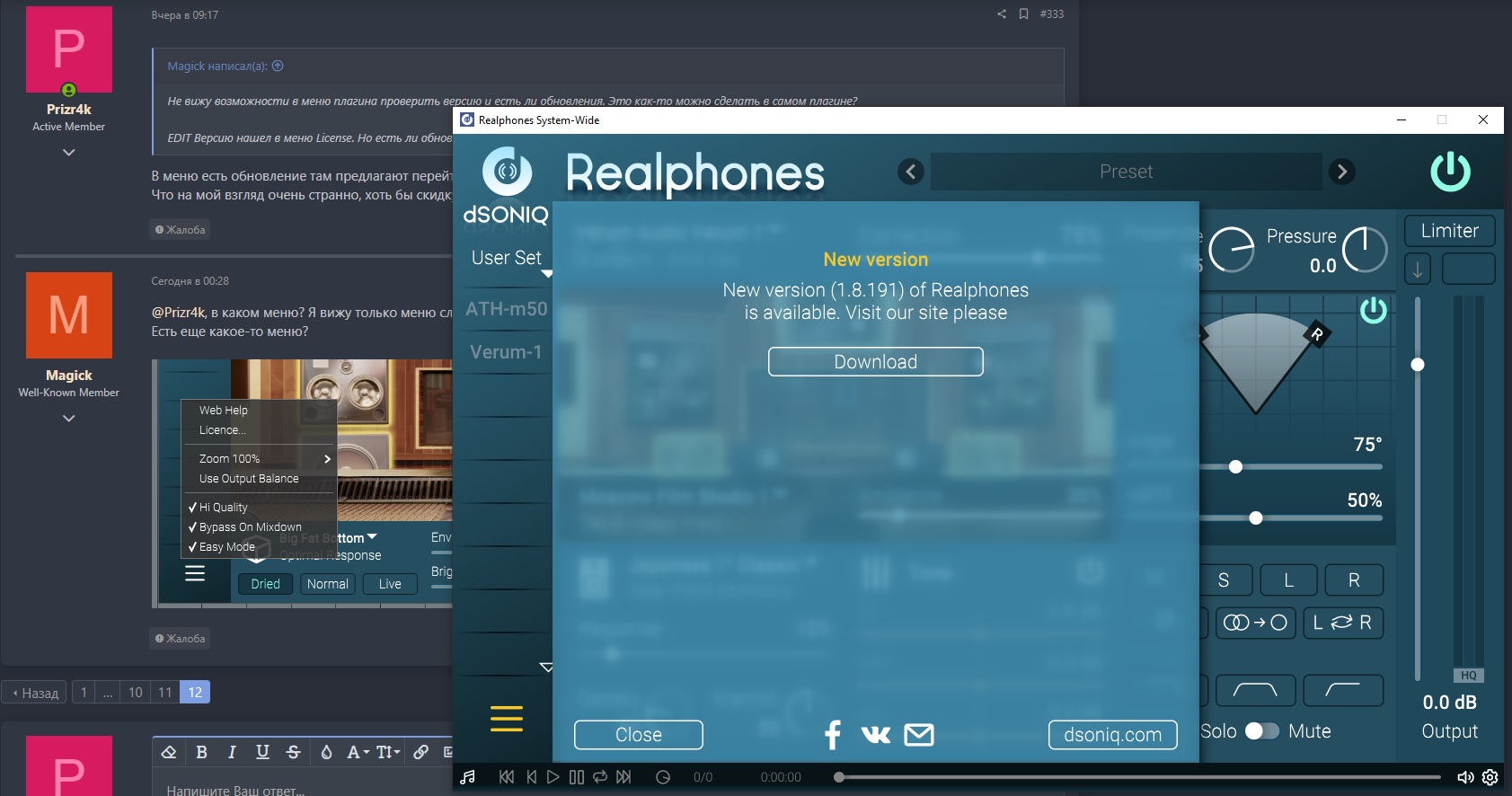The height and width of the screenshot is (796, 1512).
Task: Toggle the main Realphones power button
Action: point(1450,172)
